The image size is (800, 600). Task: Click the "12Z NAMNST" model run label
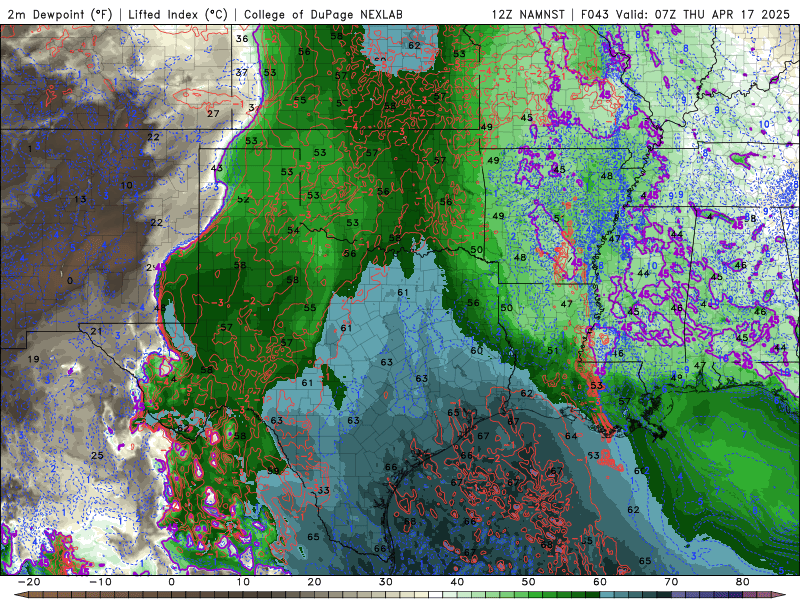click(528, 14)
